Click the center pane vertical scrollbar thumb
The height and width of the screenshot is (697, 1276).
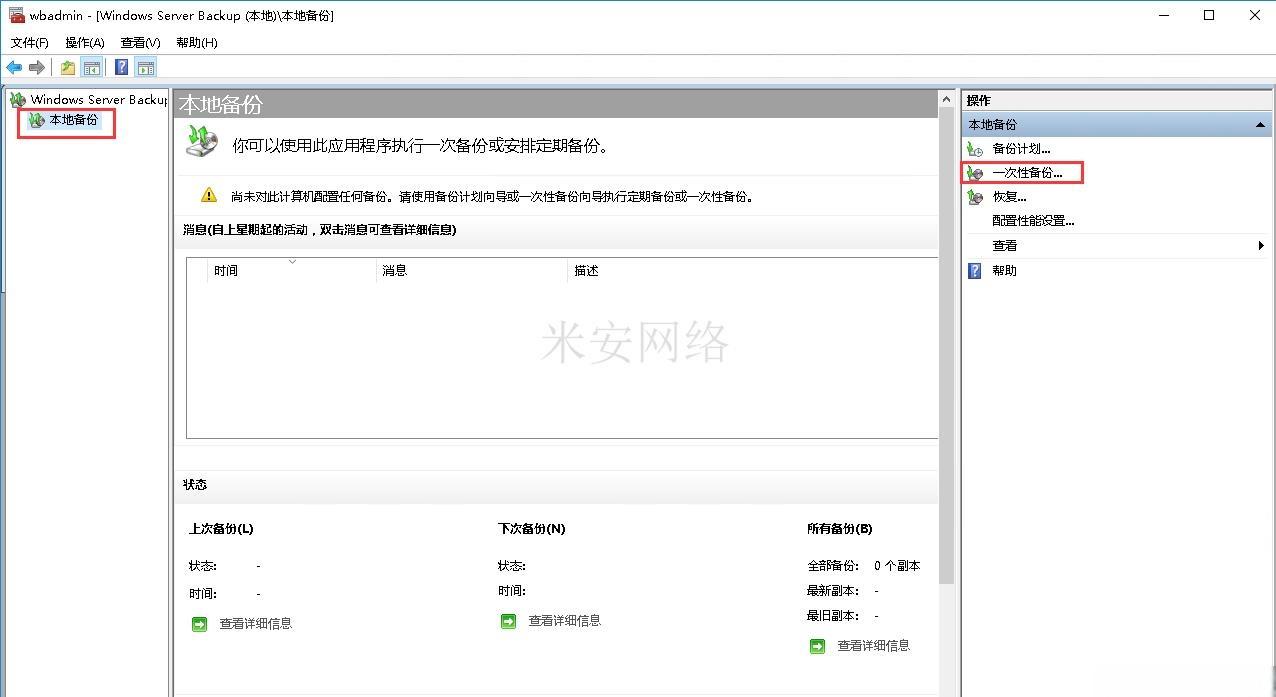click(946, 346)
